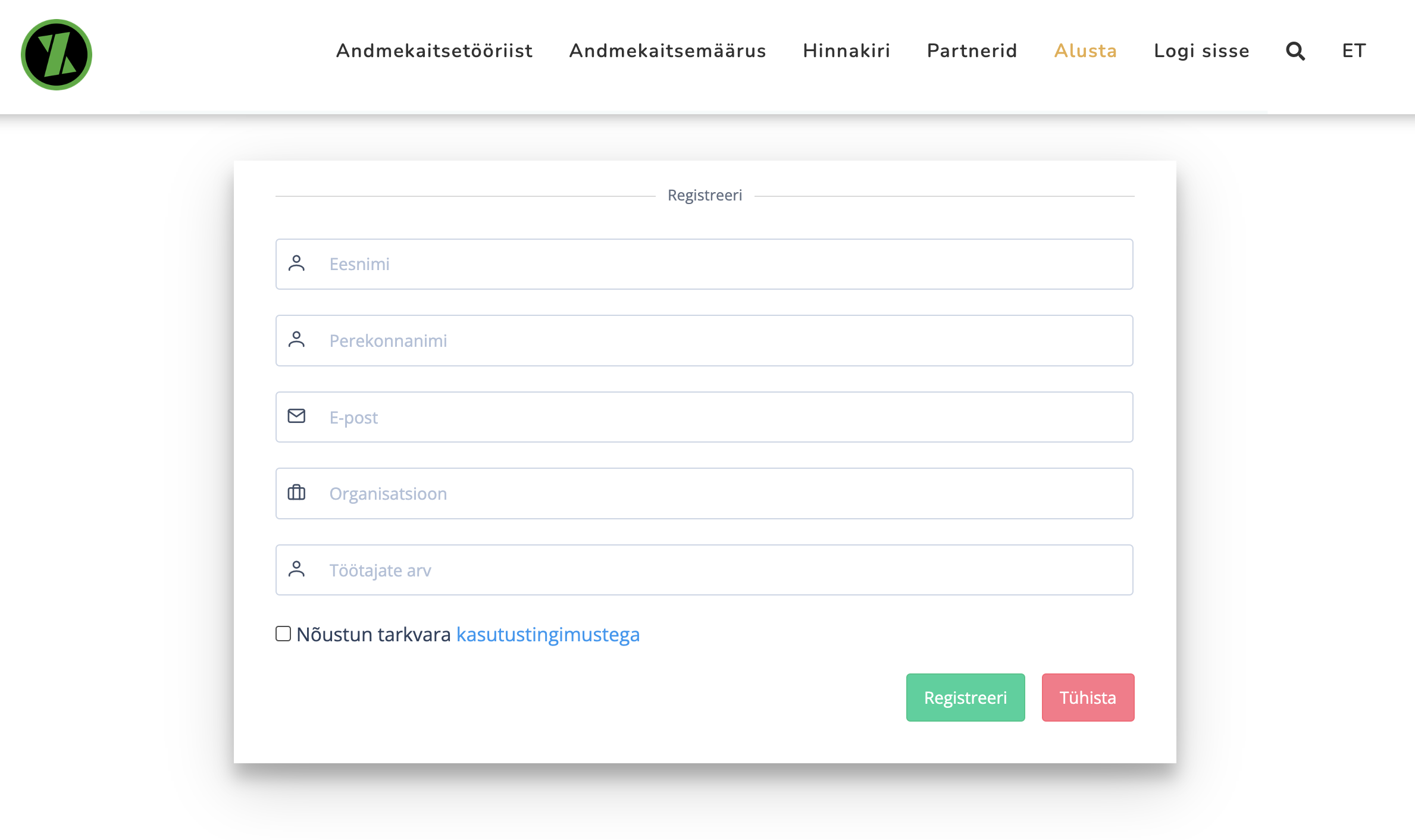Click person icon in Perekonnanimi field
This screenshot has width=1415, height=840.
click(x=296, y=340)
